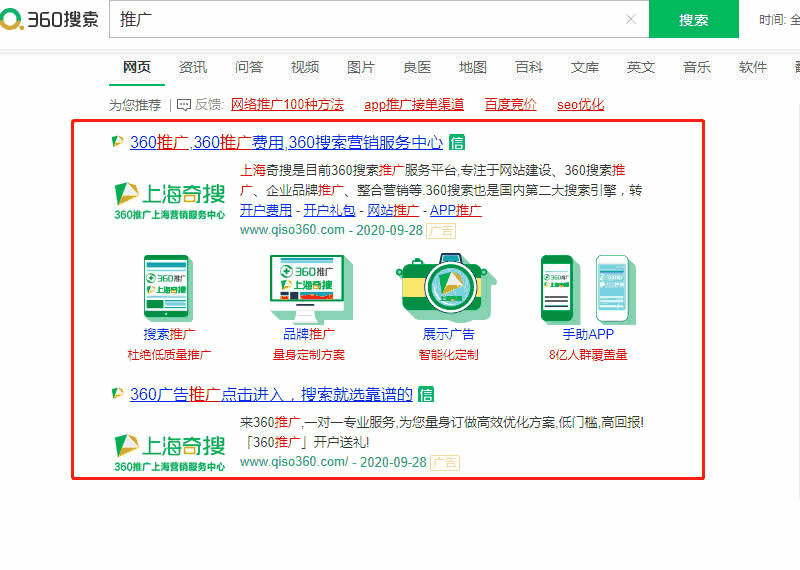
Task: Click the 杜绝低质量推广 caption
Action: (169, 355)
